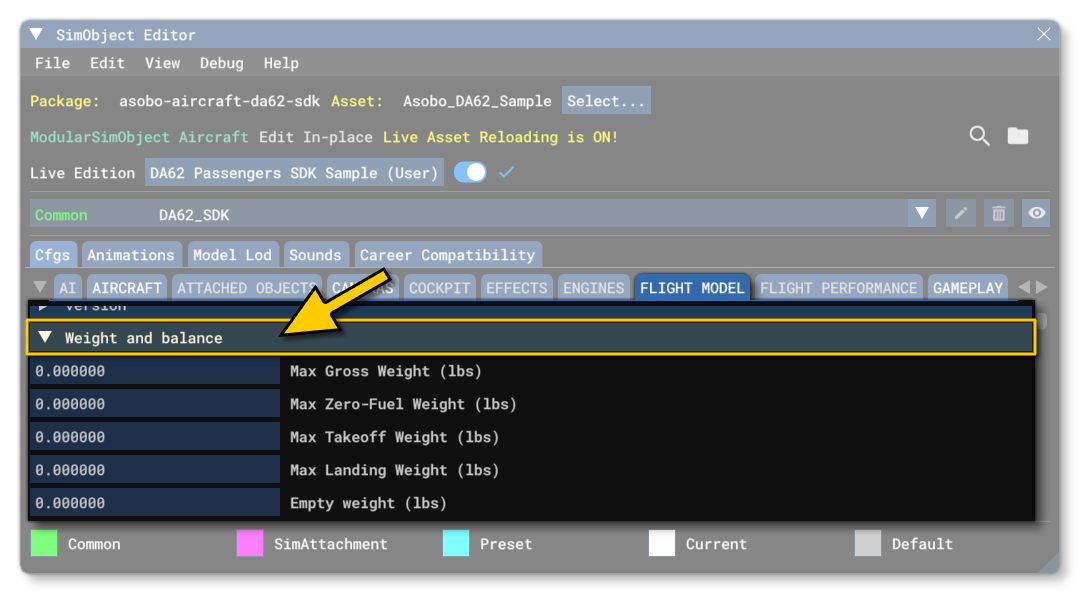Click the SimObject Editor collapse triangle
Image resolution: width=1080 pixels, height=594 pixels.
[35, 33]
